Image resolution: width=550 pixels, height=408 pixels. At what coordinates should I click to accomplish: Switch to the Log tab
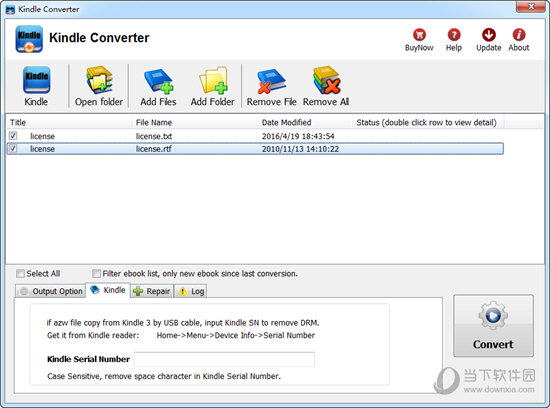click(x=191, y=291)
